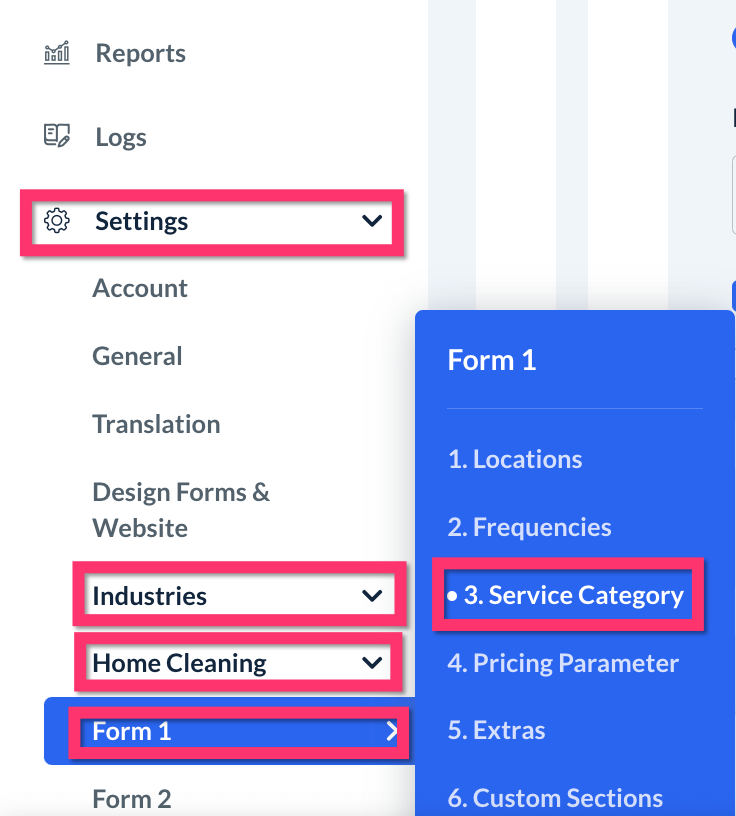Click the Settings gear icon
Image resolution: width=736 pixels, height=816 pixels.
coord(57,221)
